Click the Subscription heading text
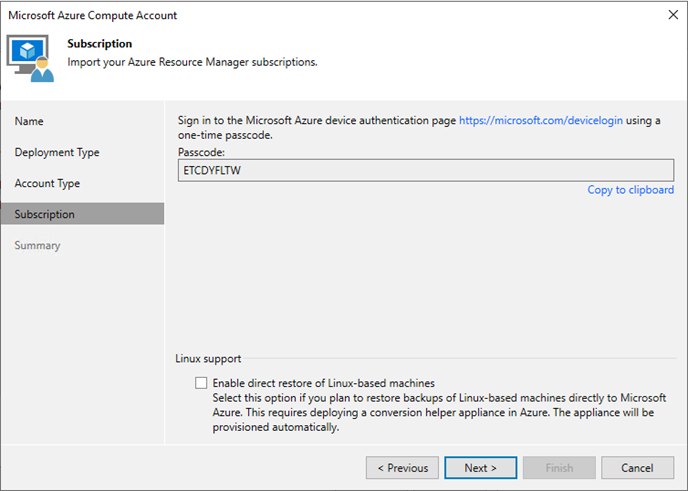The width and height of the screenshot is (688, 491). 100,43
